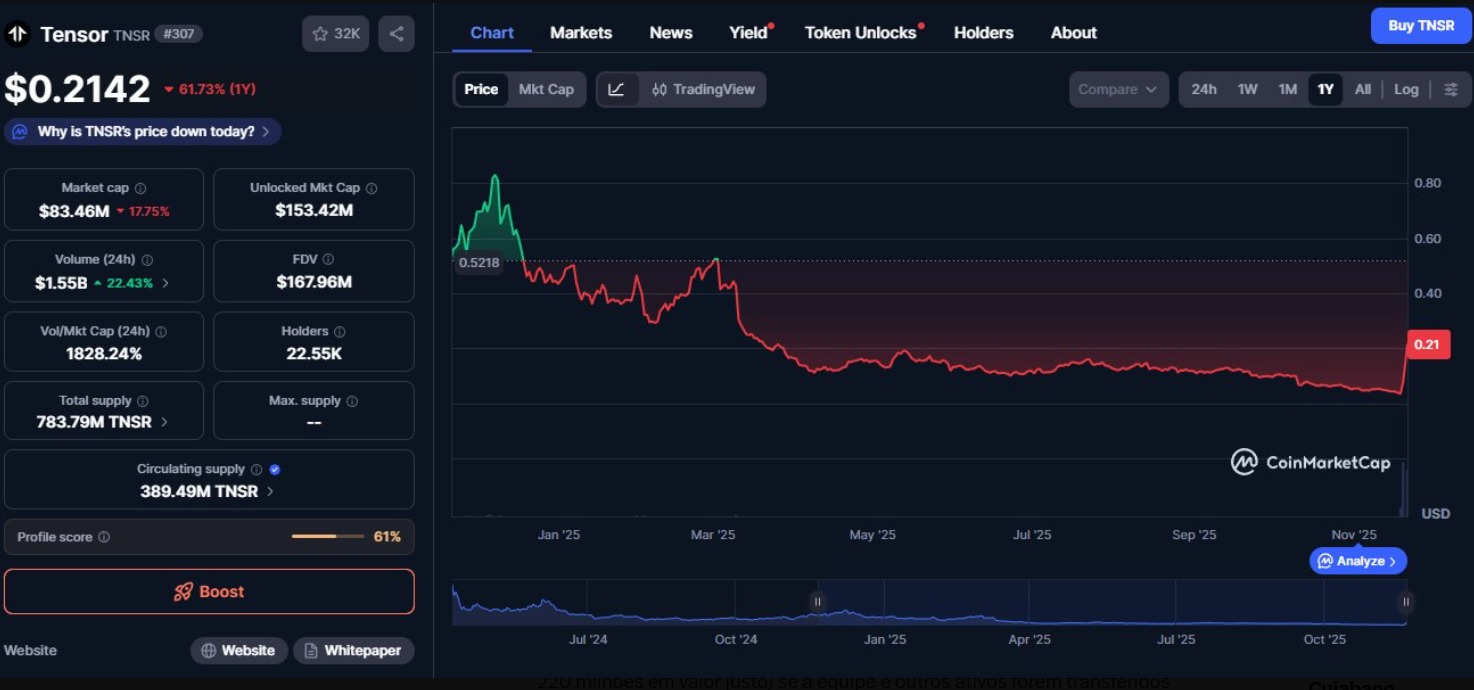The image size is (1474, 690).
Task: Toggle chart to Mkt Cap view
Action: coord(546,89)
